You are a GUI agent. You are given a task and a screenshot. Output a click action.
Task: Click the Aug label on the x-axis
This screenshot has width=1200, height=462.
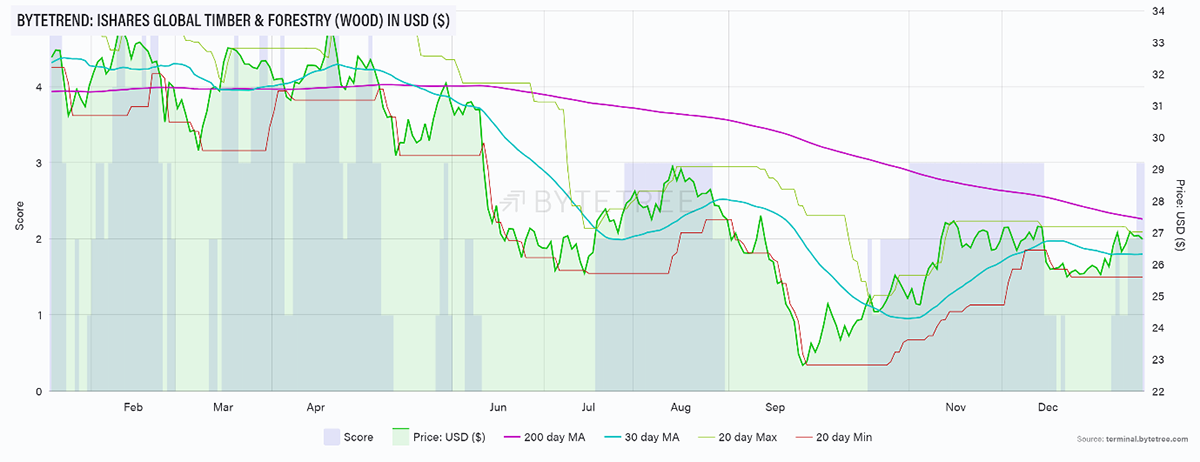coord(681,408)
